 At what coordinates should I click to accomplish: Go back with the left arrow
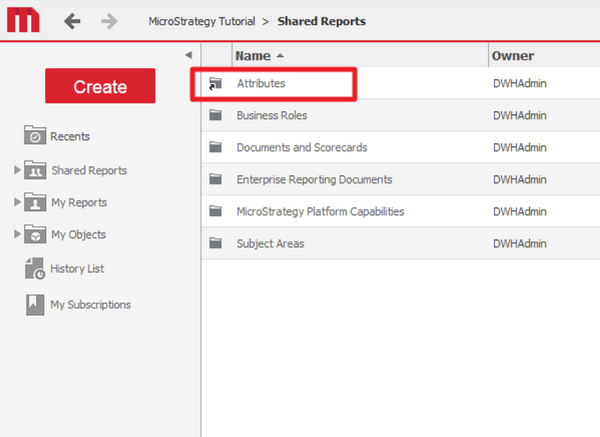(72, 21)
